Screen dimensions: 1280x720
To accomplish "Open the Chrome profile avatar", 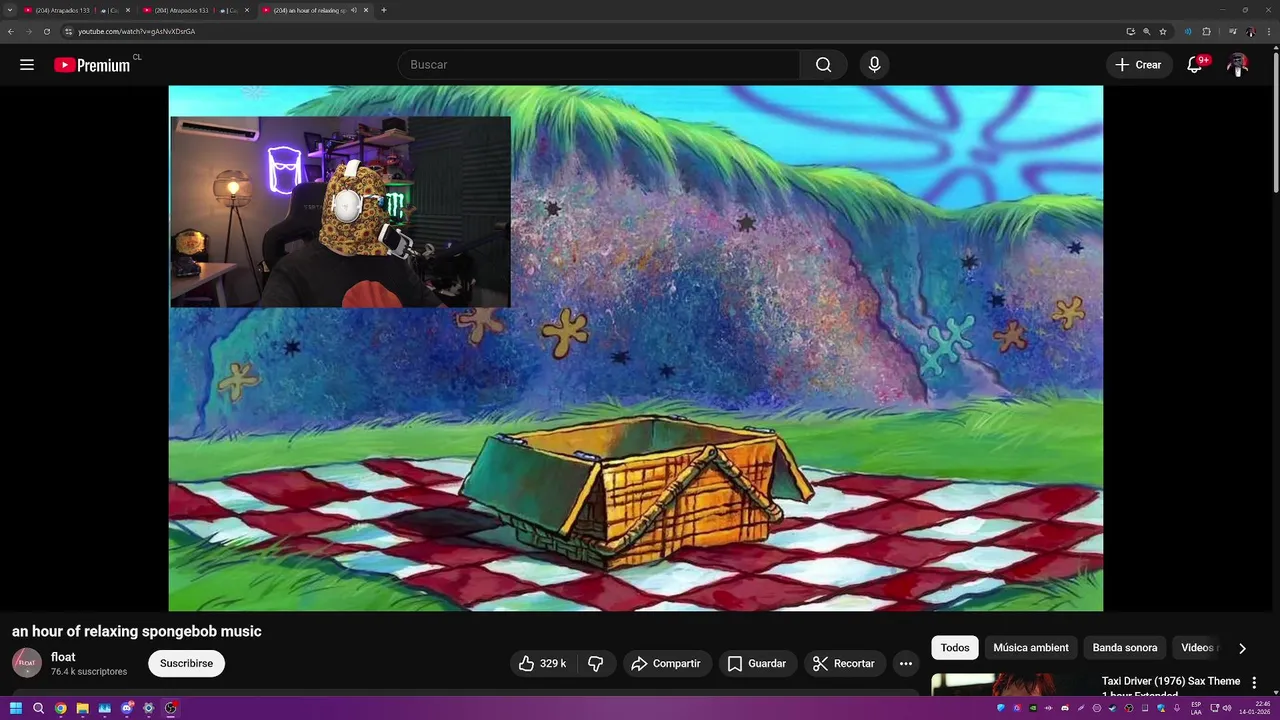I will coord(1250,31).
